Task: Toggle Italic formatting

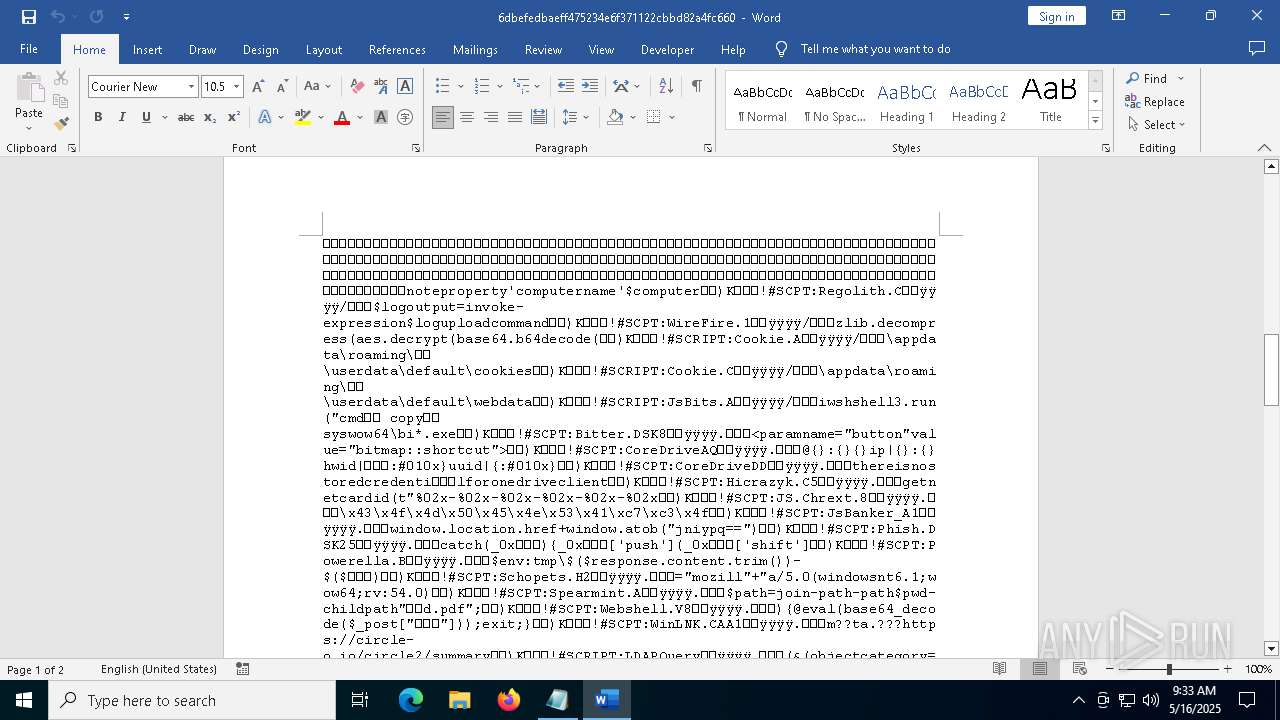Action: [122, 117]
